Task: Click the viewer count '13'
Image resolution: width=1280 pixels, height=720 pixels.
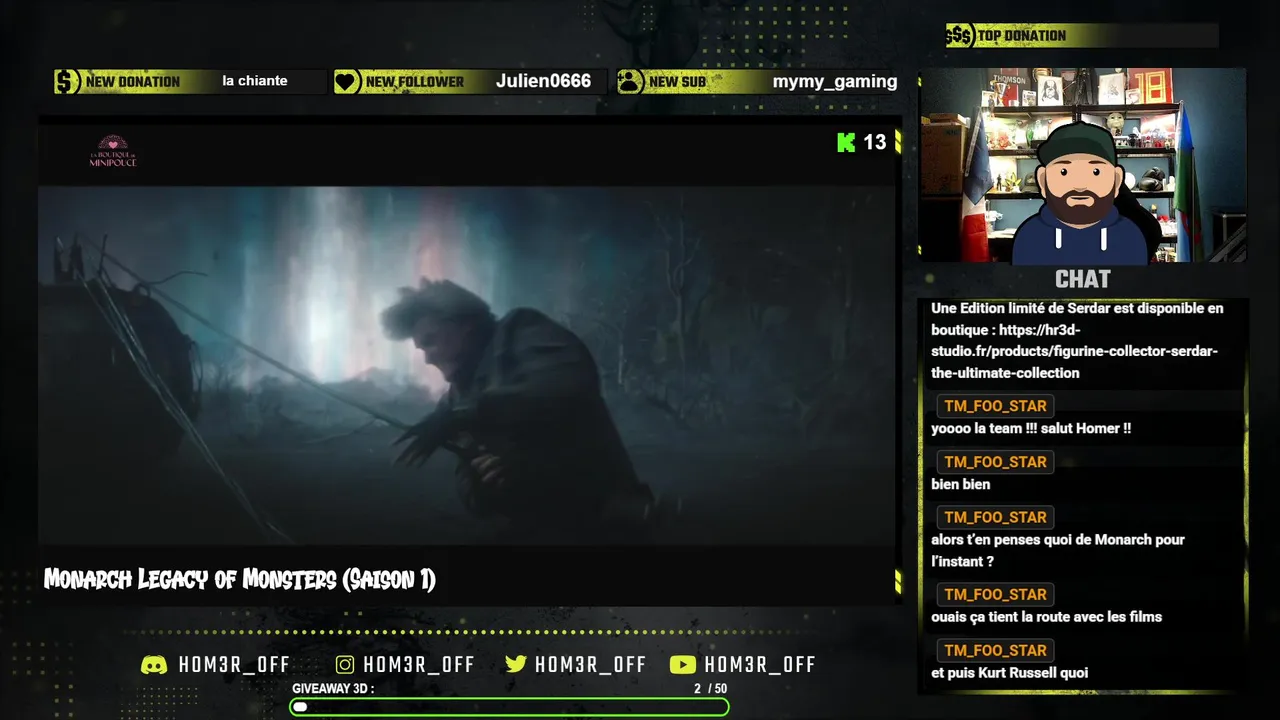Action: click(x=875, y=142)
